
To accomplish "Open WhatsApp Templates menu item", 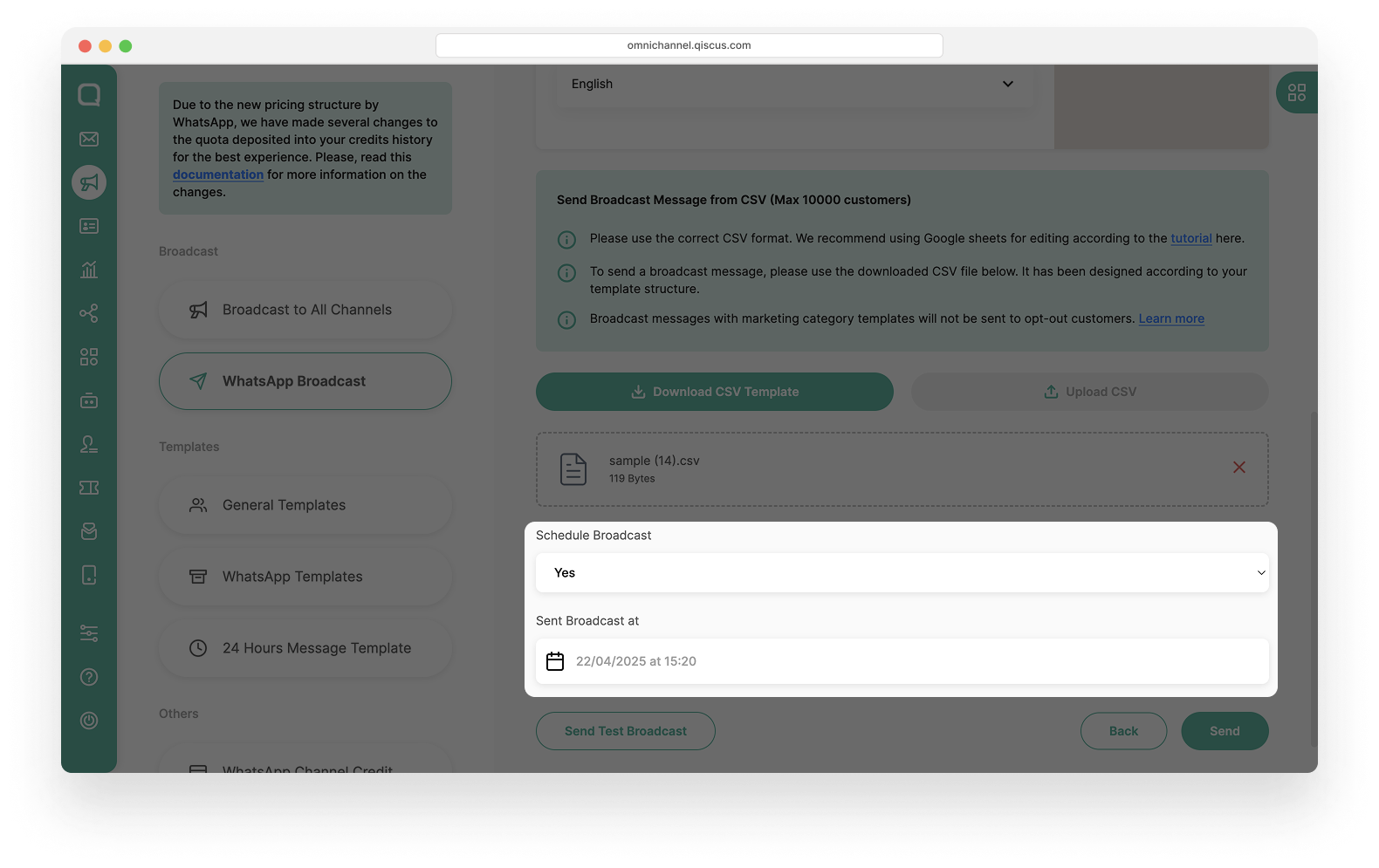I will pos(305,577).
